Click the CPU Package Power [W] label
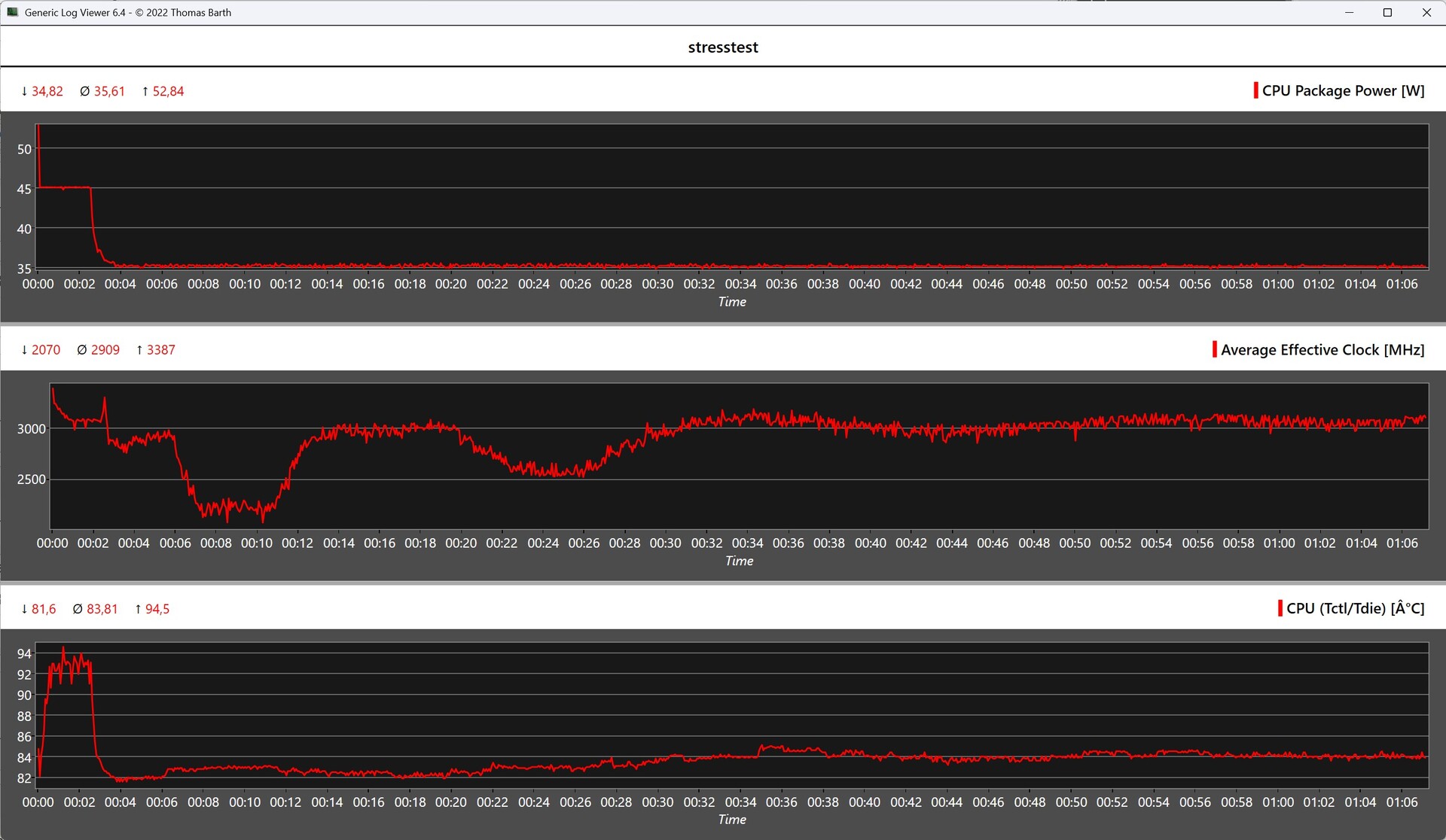Viewport: 1446px width, 840px height. [x=1343, y=91]
